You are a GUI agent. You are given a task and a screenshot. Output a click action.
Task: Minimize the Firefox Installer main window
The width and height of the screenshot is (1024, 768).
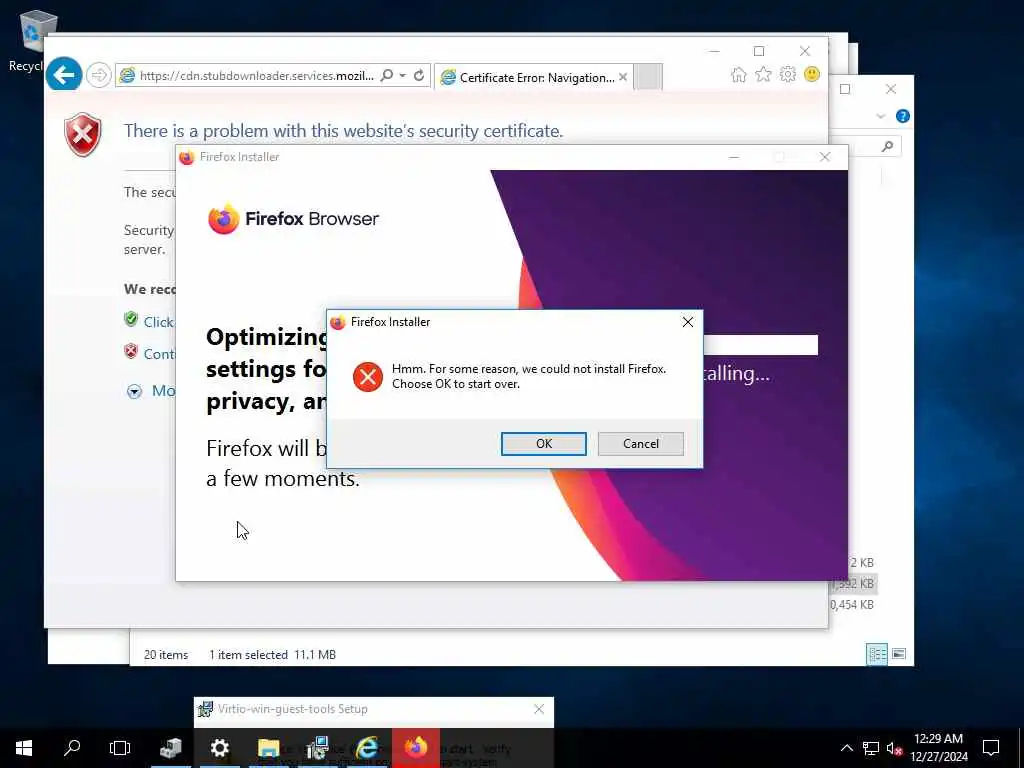coord(734,157)
